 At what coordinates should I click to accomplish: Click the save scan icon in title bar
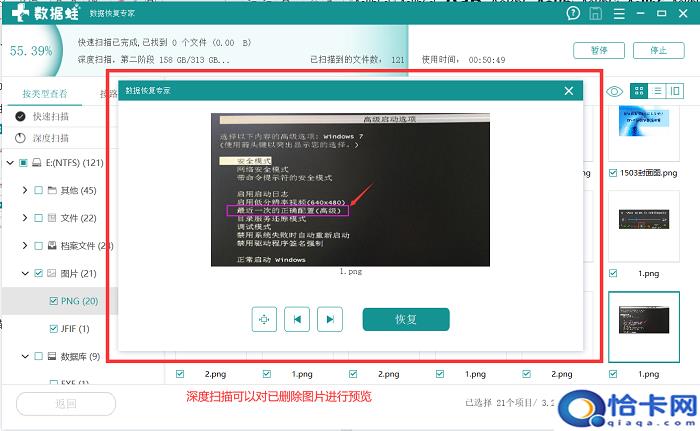tap(596, 14)
